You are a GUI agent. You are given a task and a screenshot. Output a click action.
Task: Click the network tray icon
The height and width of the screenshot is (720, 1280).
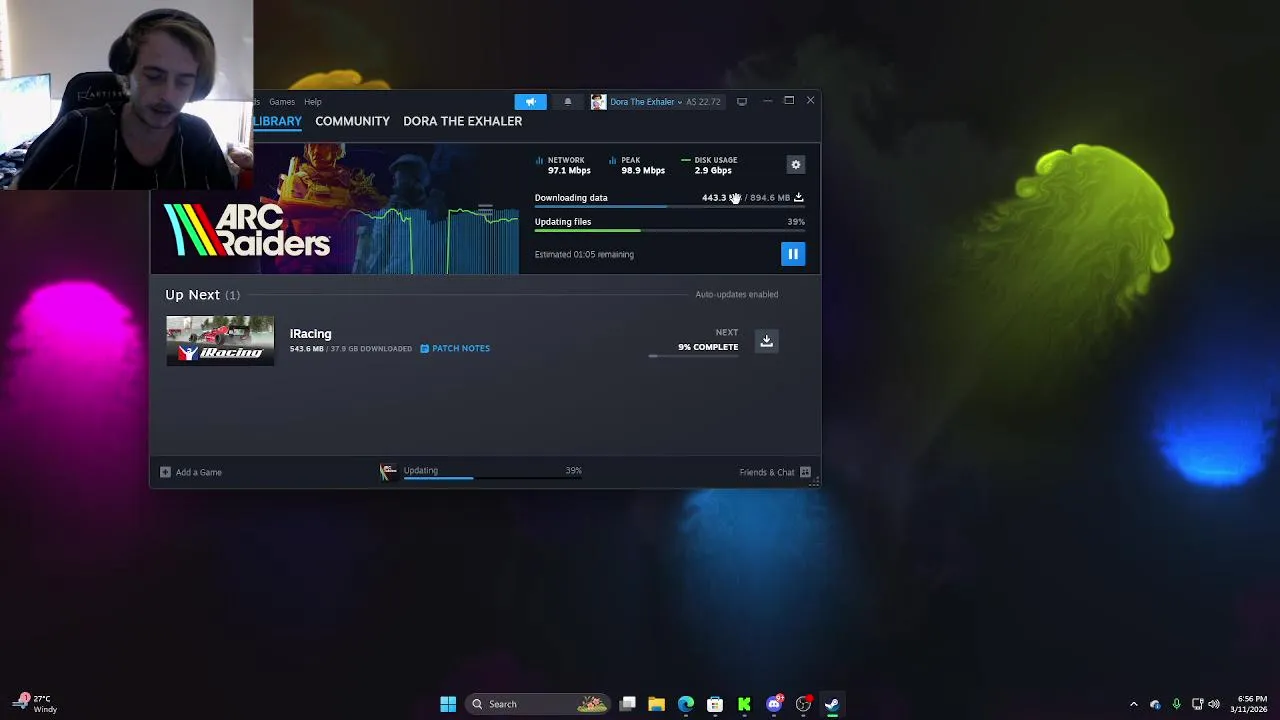(1197, 704)
